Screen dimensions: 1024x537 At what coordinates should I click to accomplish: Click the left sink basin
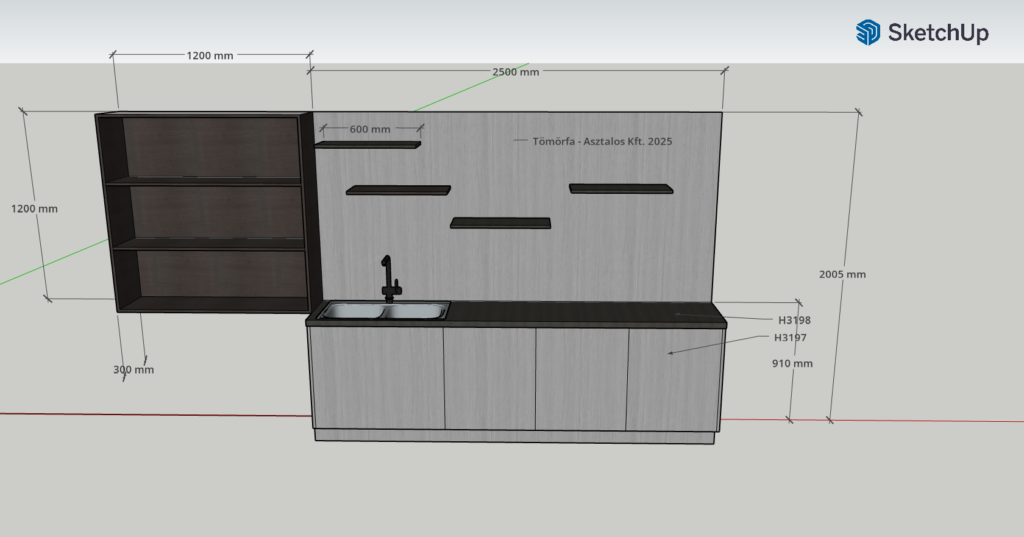(350, 312)
